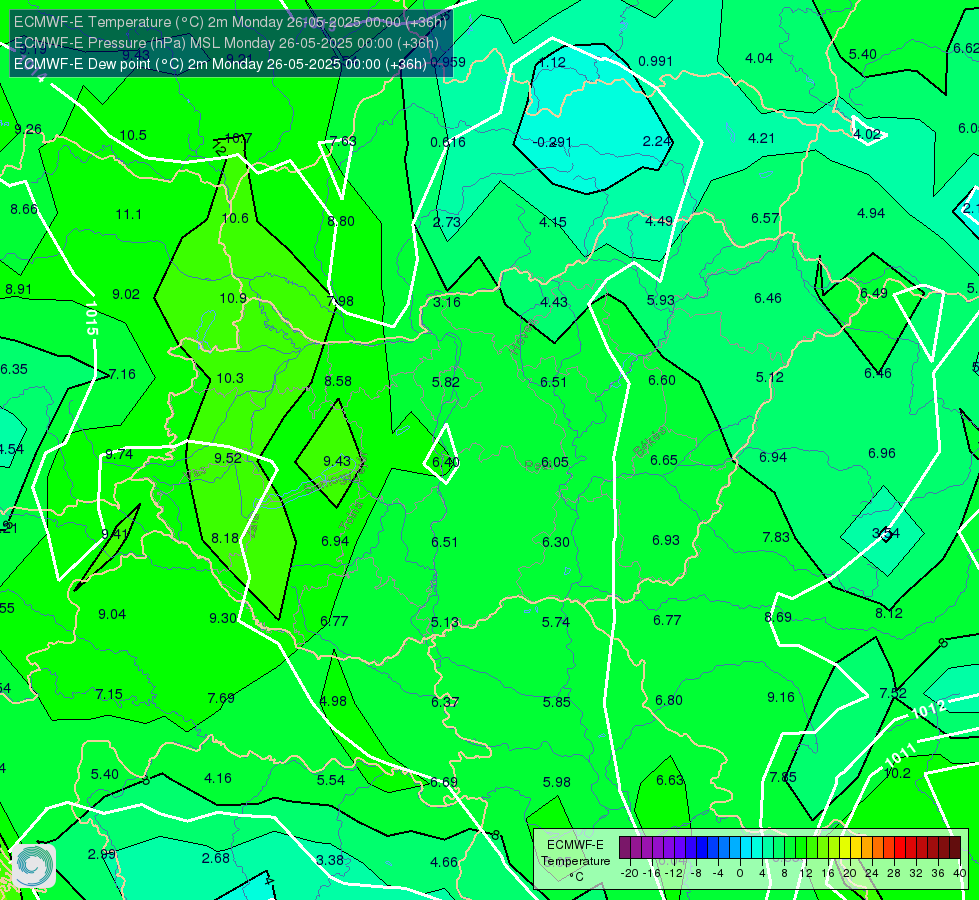This screenshot has height=900, width=979.
Task: Click the 6.40 value inside the small white polygon
Action: point(446,462)
